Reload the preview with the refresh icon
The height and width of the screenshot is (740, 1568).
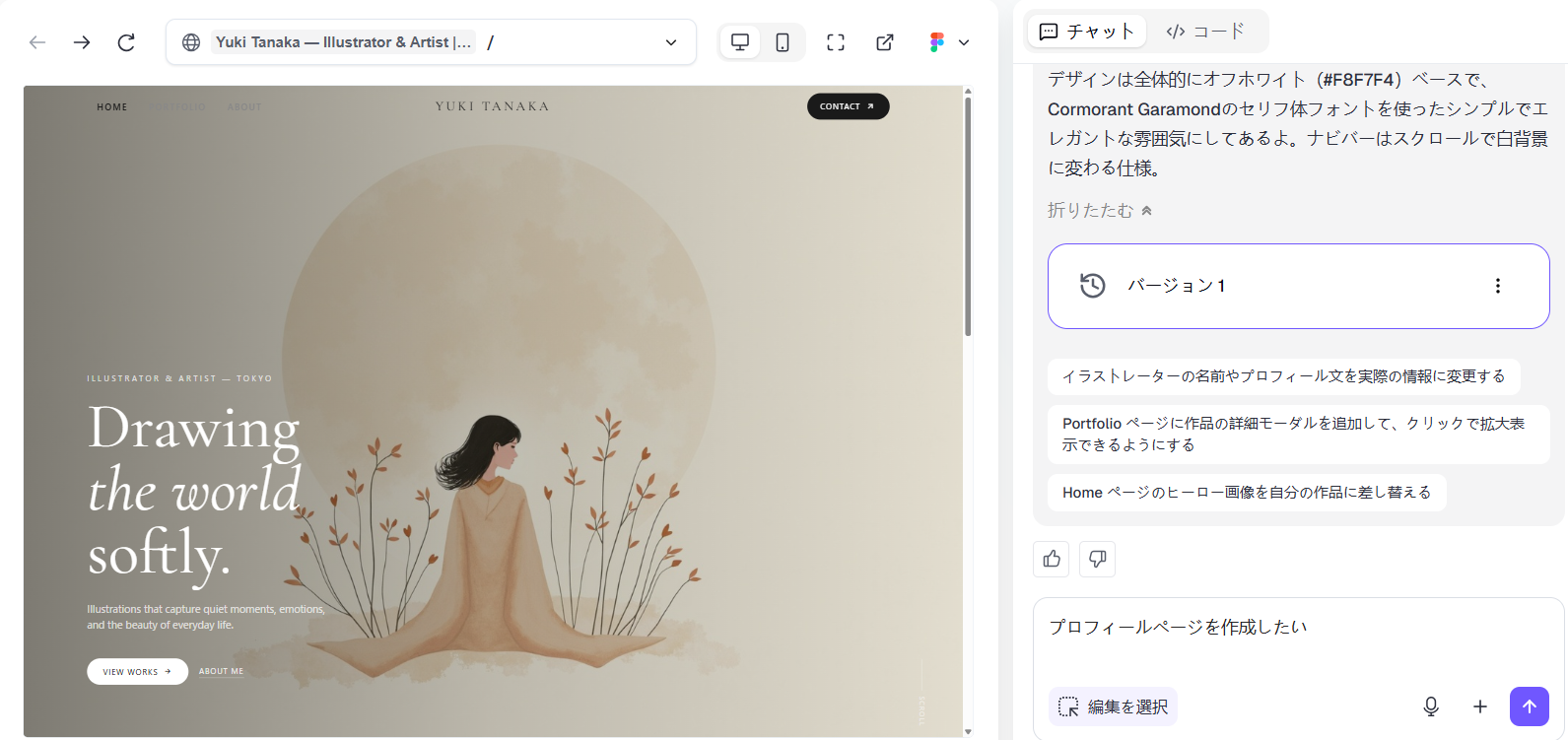pos(126,42)
